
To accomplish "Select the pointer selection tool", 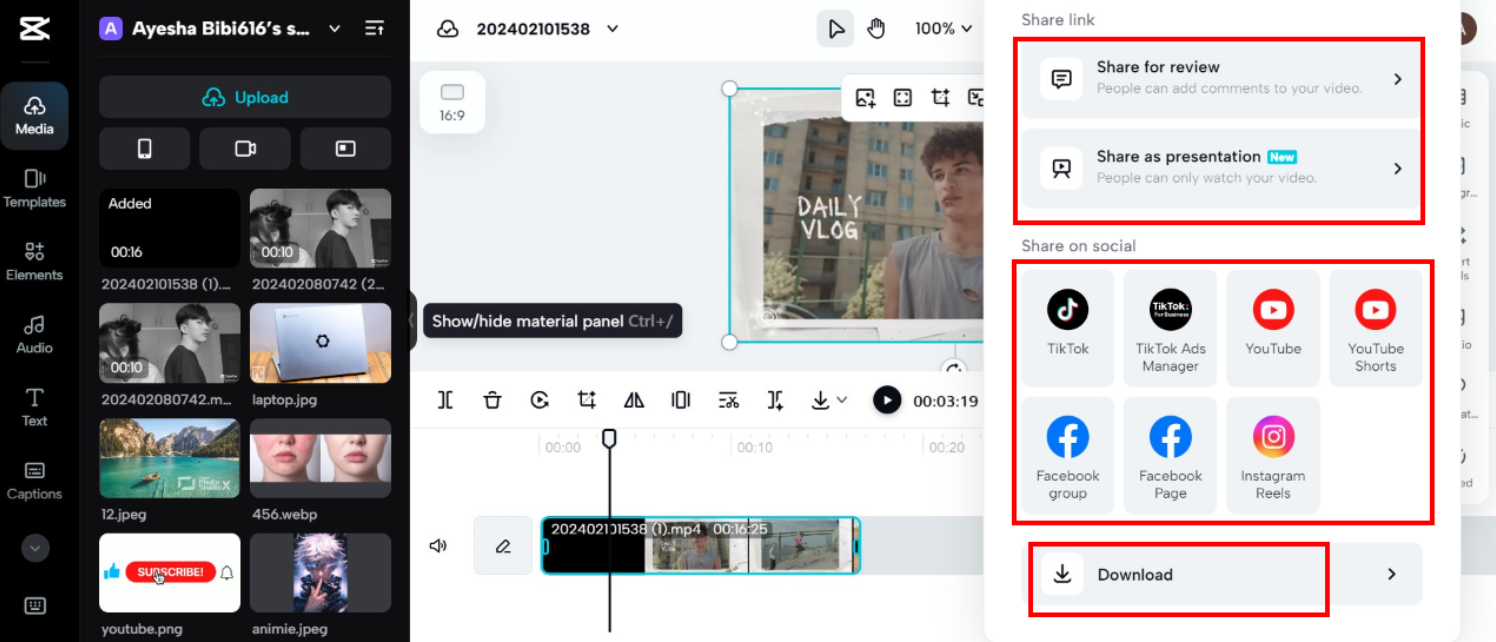I will 835,28.
